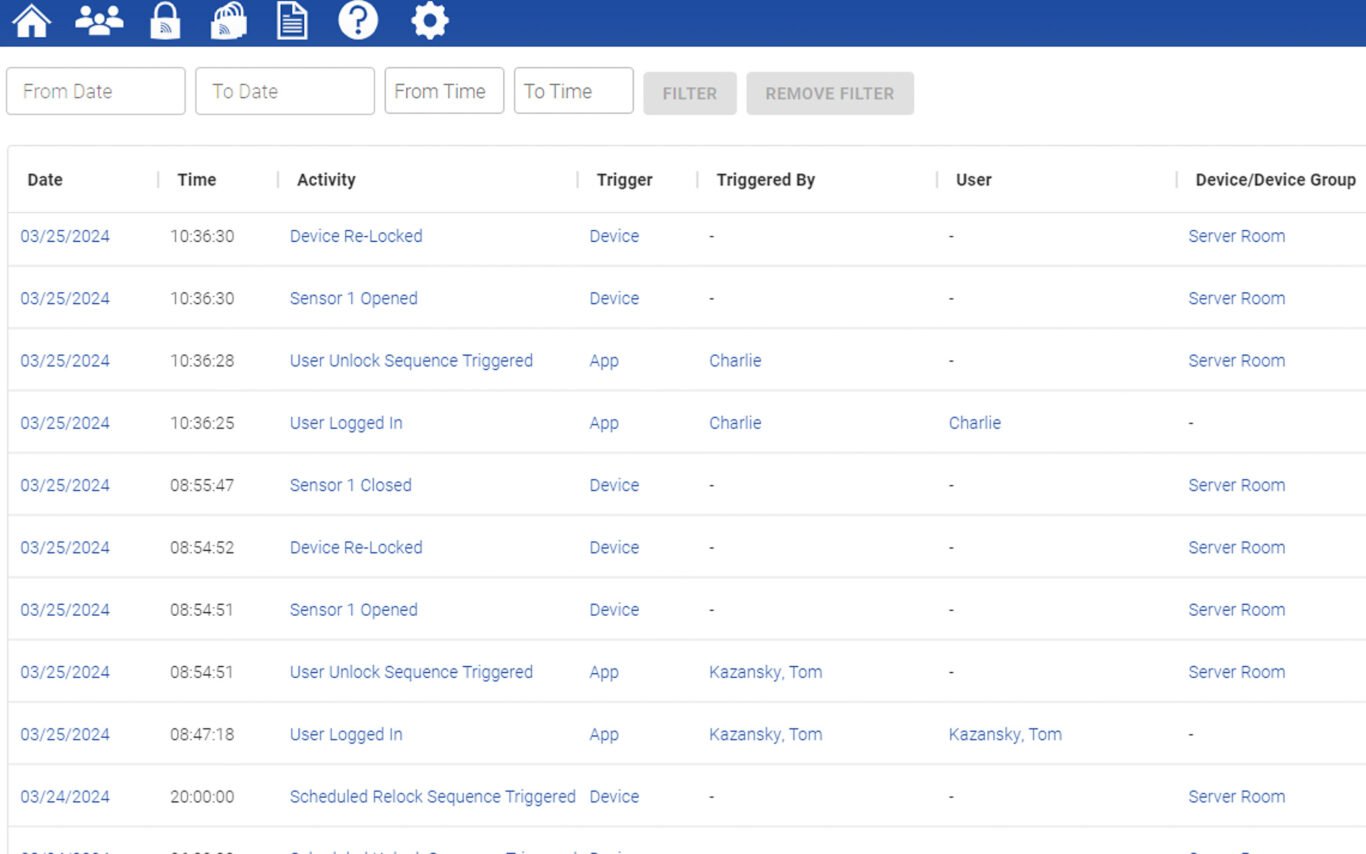Open User Logged In activity at 10:36:25
Screen dimensions: 1366x854
346,423
